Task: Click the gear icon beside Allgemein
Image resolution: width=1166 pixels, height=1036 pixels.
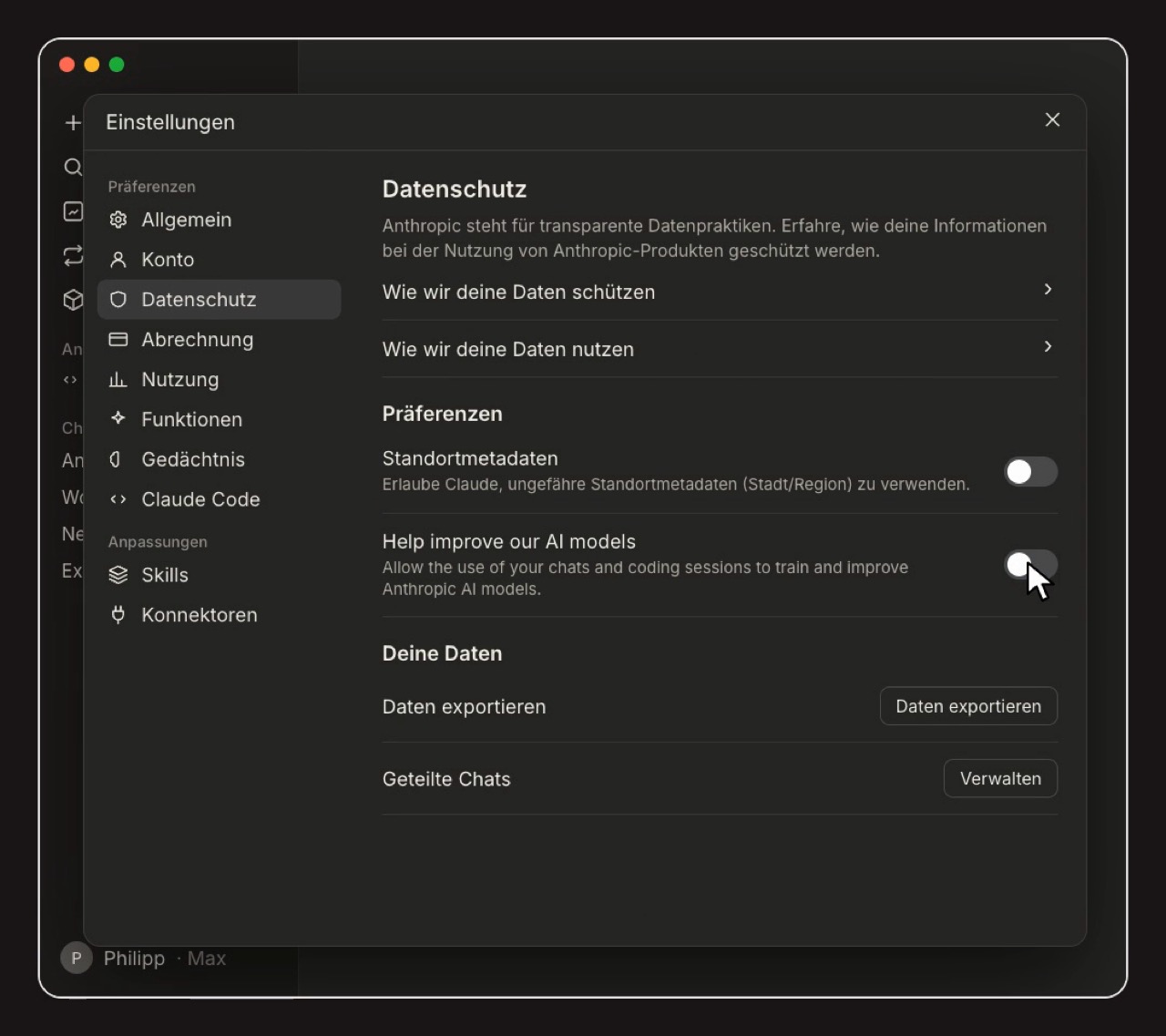Action: click(118, 220)
